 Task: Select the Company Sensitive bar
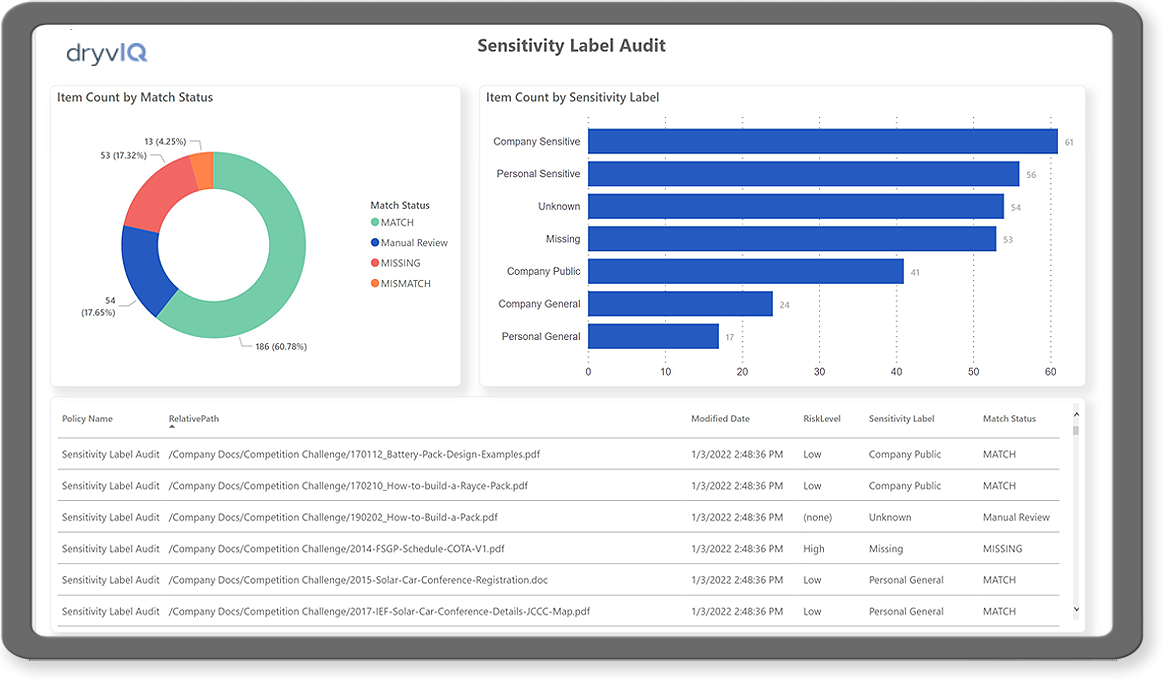tap(822, 142)
